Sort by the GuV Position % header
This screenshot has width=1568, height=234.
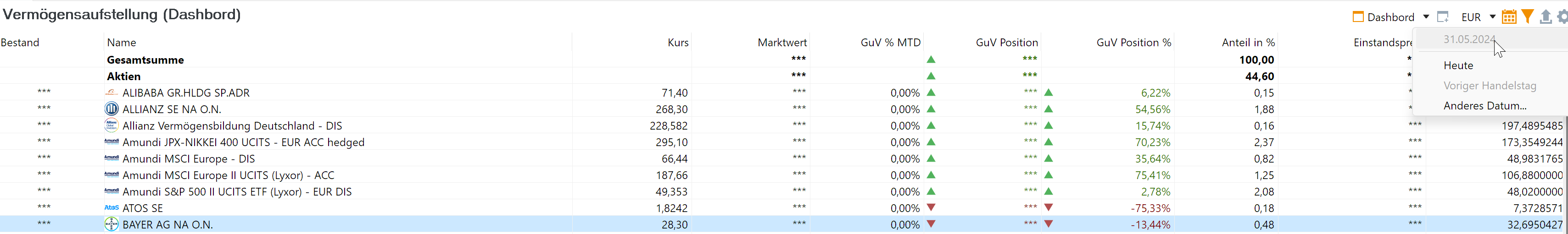tap(1133, 43)
